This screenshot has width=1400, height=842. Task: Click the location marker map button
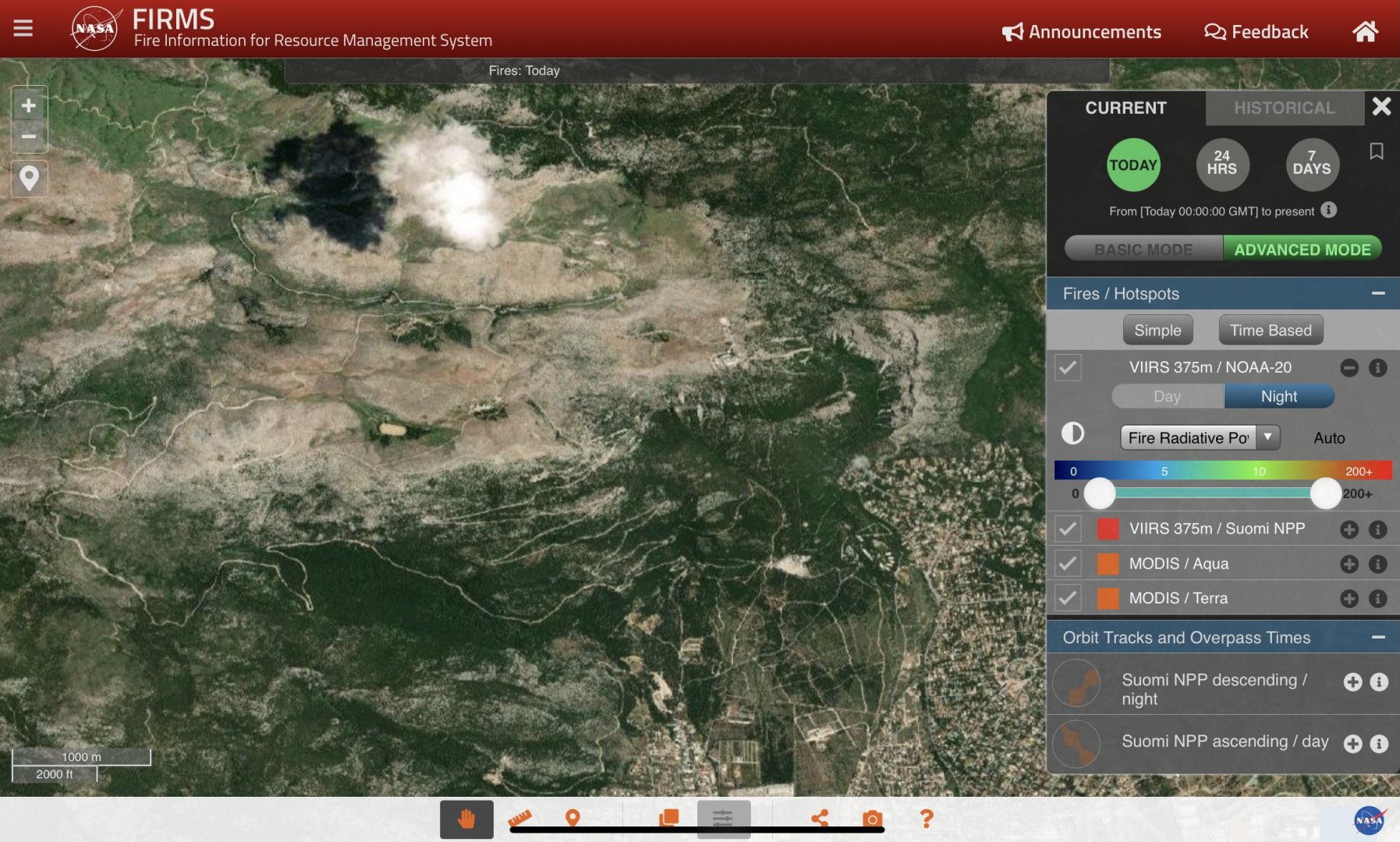[x=29, y=179]
